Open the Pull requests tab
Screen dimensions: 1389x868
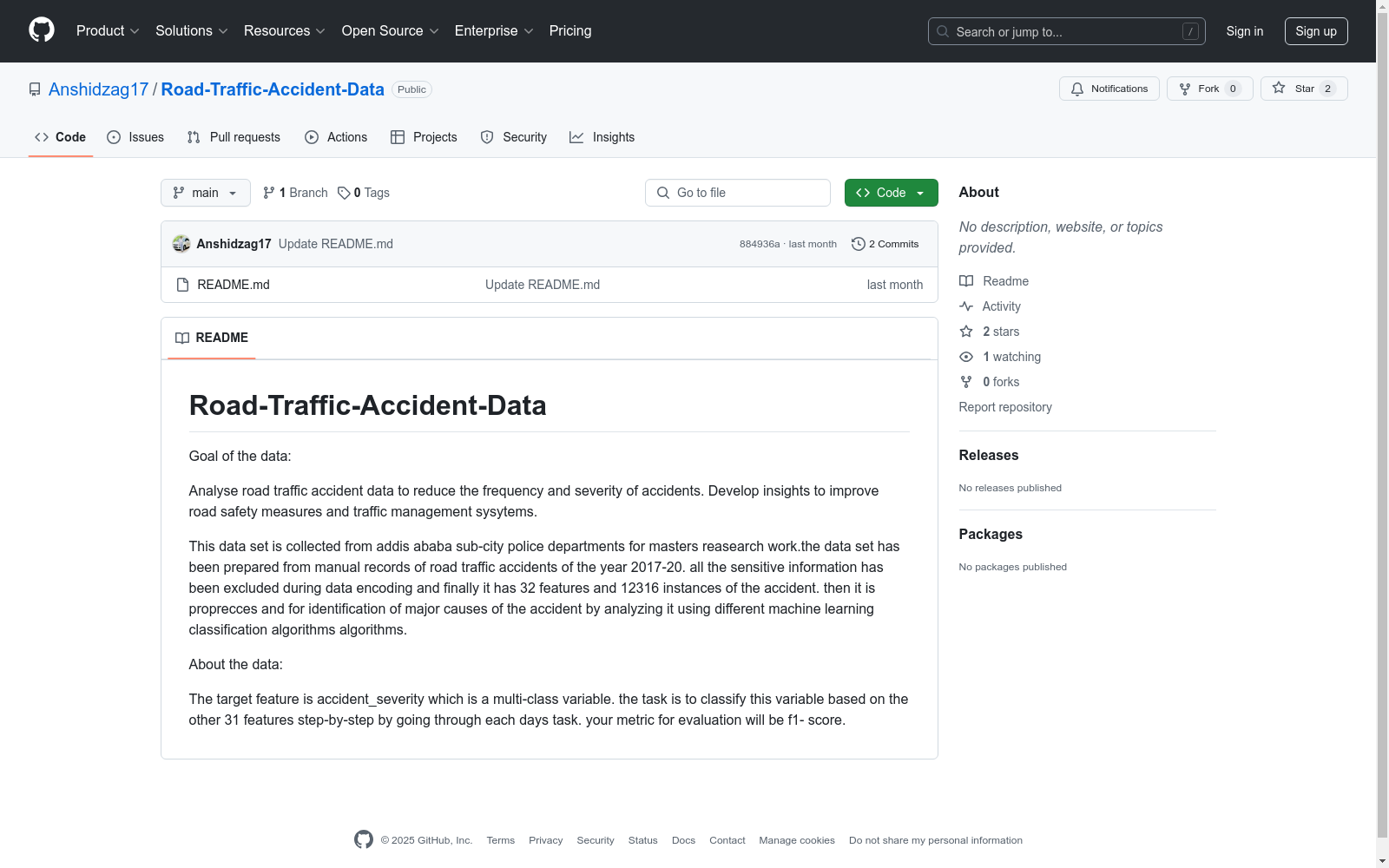click(234, 137)
